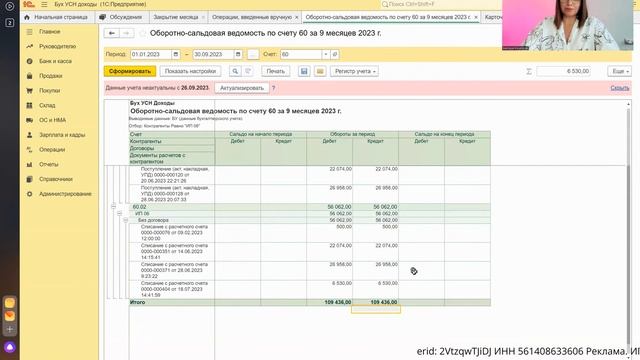Screen dimensions: 640x360
Task: Open the period selection ellipsis button
Action: [x=253, y=54]
